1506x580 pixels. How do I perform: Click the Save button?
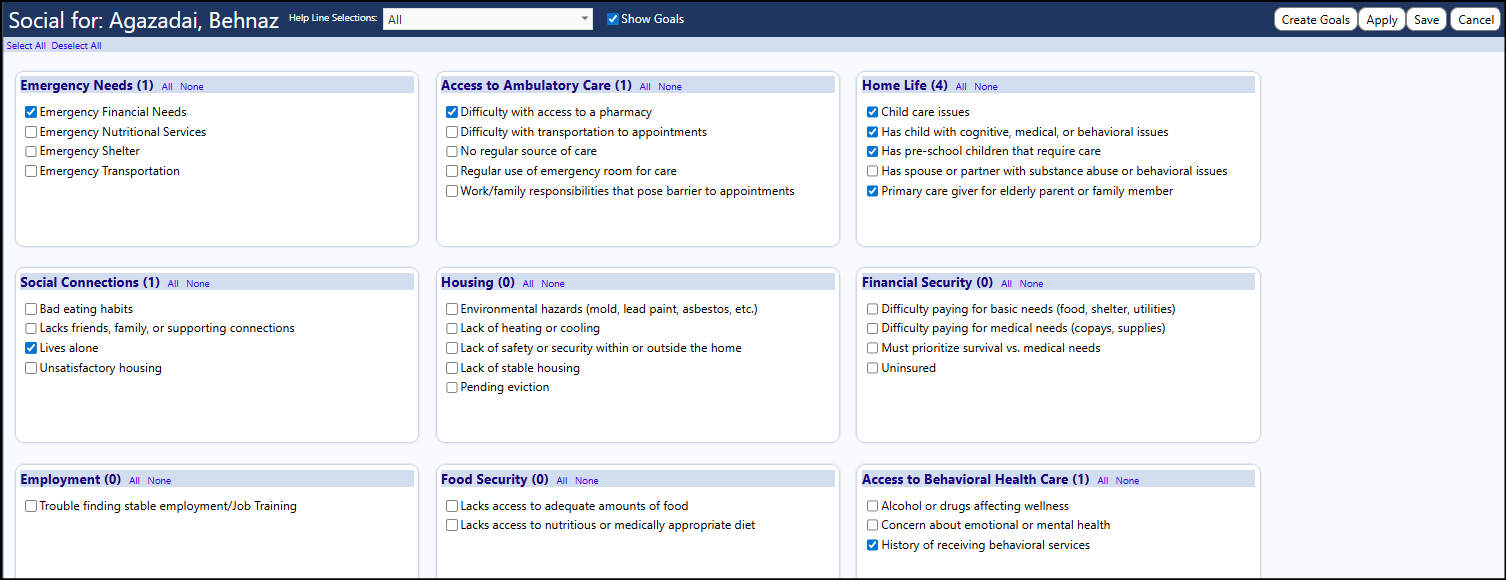[1427, 19]
